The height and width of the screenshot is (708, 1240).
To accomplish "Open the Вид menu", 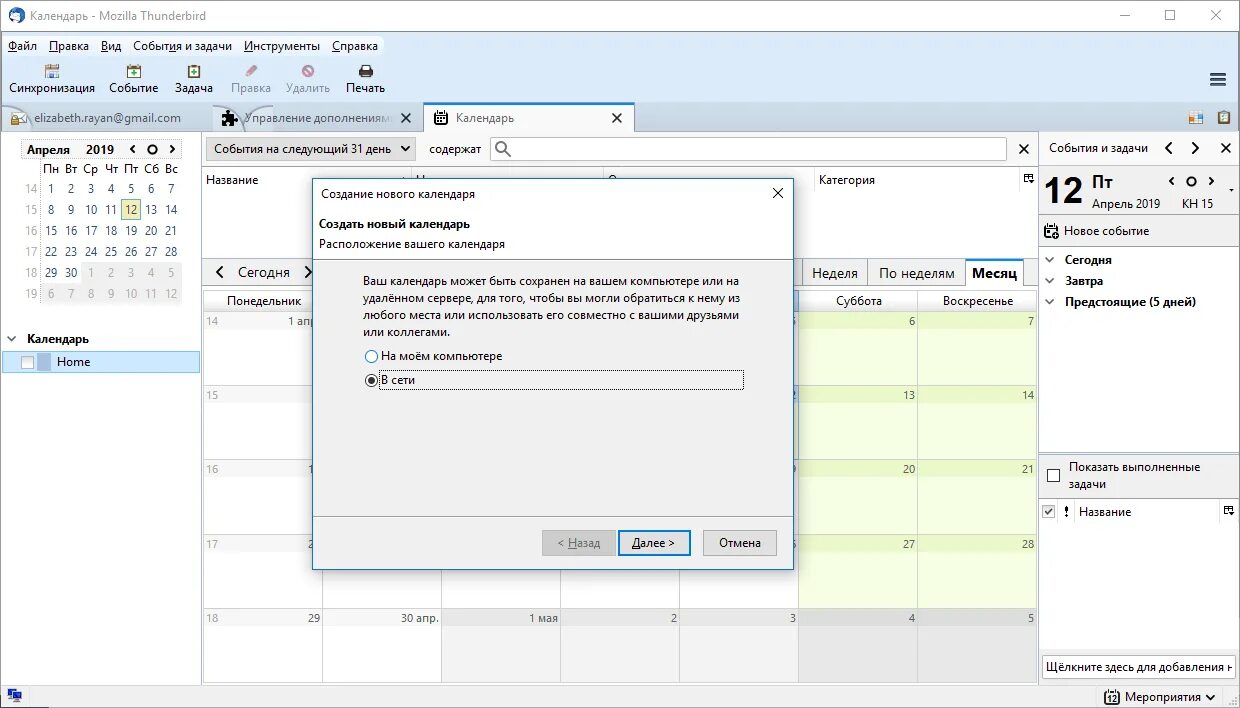I will pyautogui.click(x=111, y=46).
